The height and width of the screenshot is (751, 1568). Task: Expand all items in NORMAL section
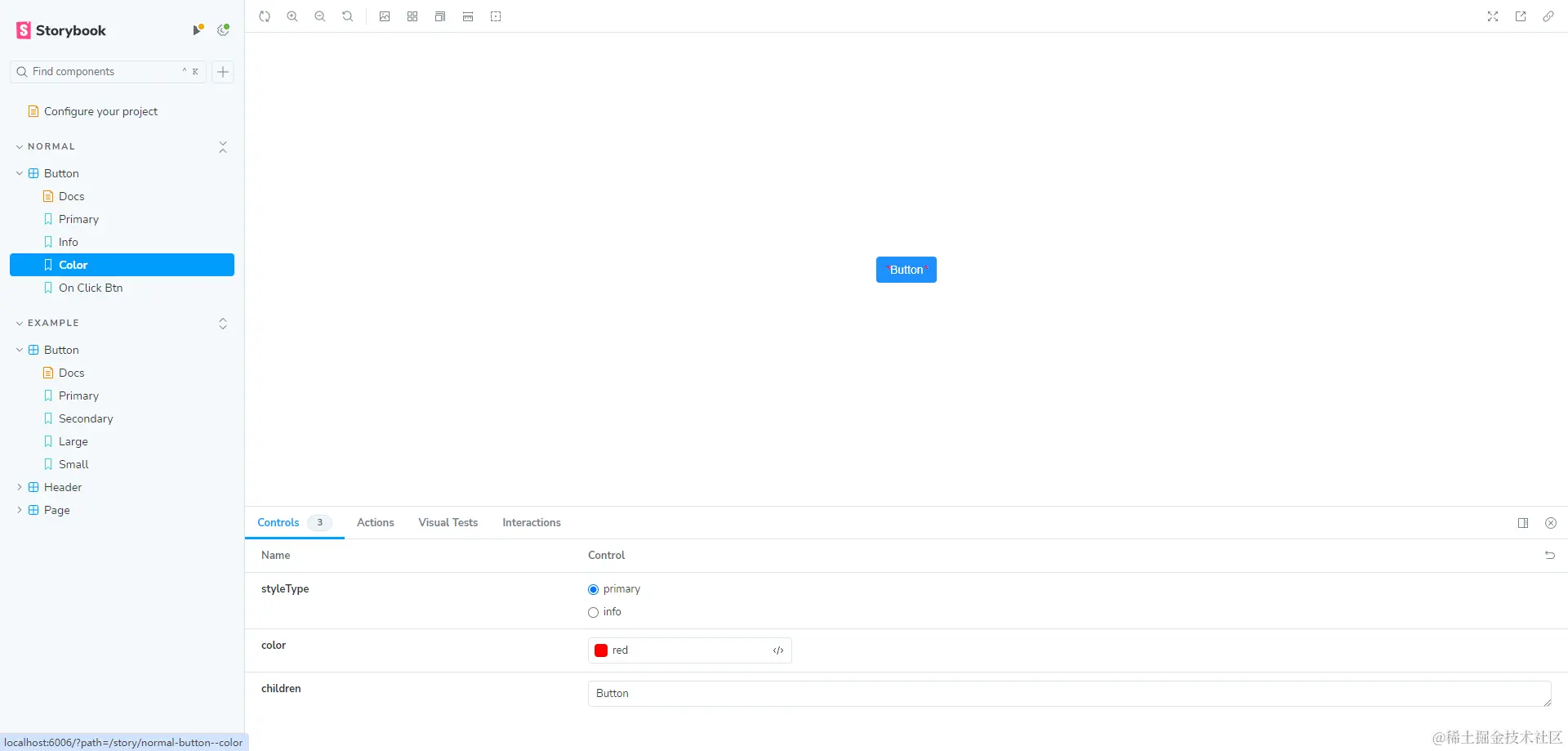click(223, 147)
